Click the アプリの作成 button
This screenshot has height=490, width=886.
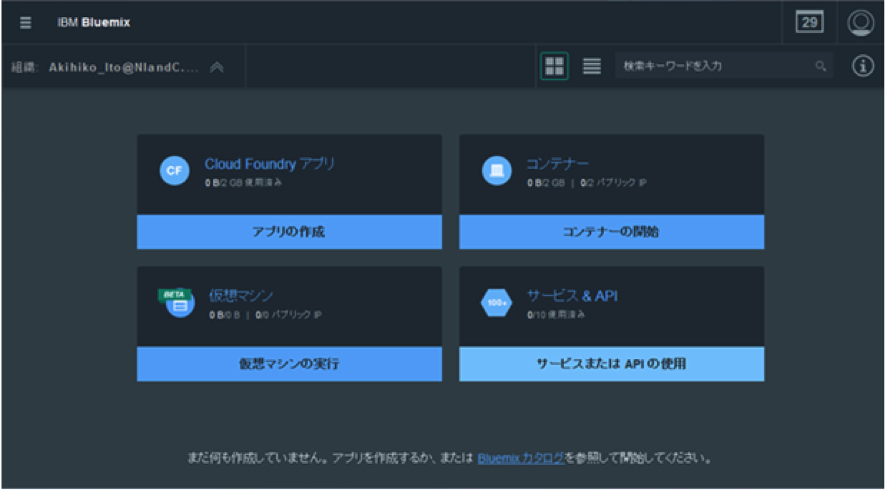coord(289,232)
